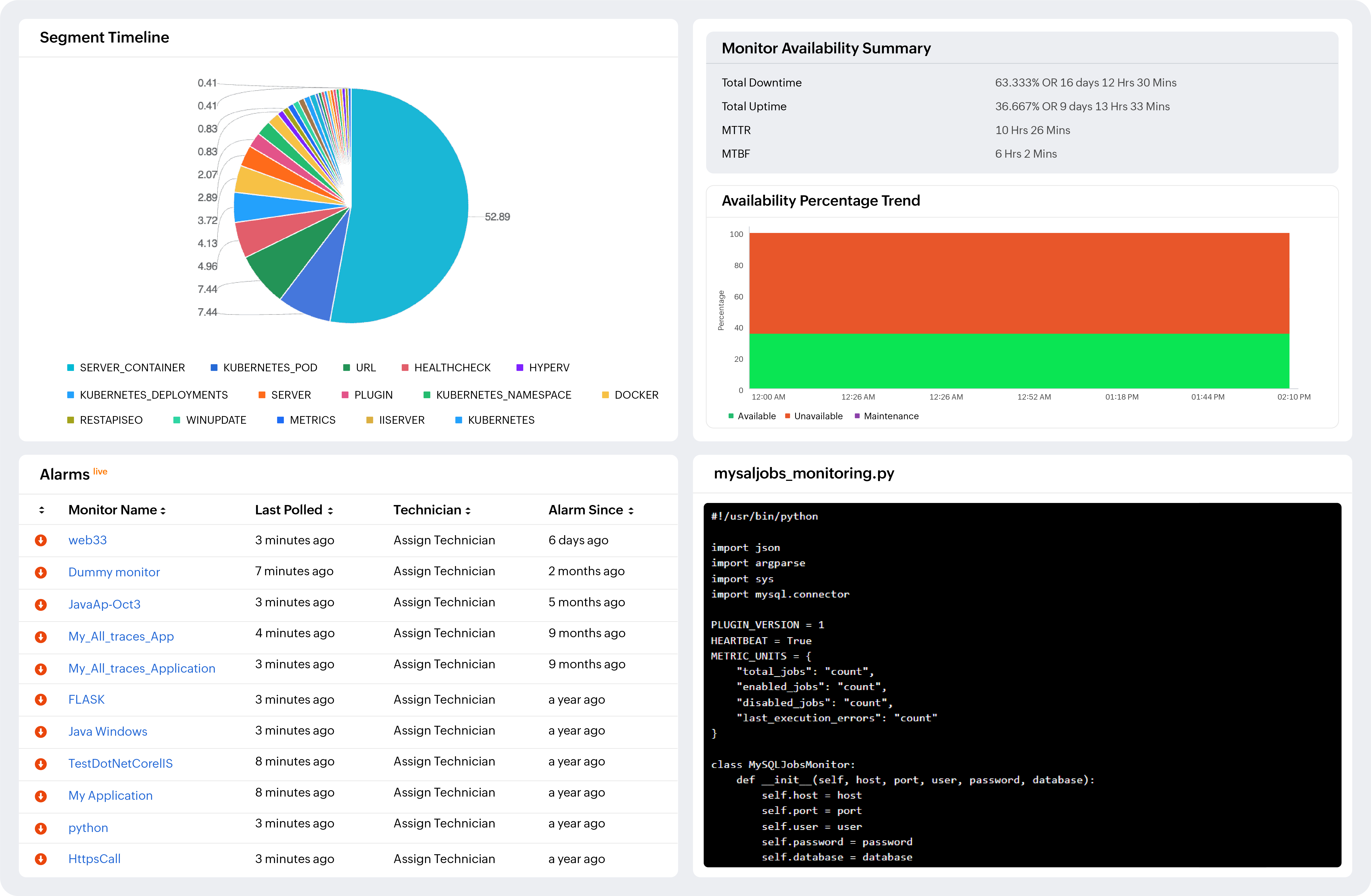Viewport: 1371px width, 896px height.
Task: Click the down-status icon for My Application
Action: pyautogui.click(x=41, y=796)
